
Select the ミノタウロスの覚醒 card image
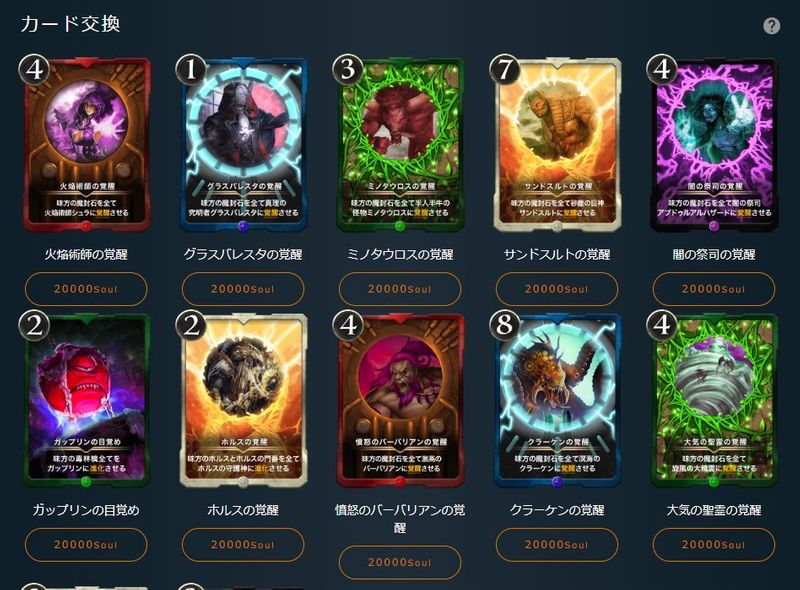(x=399, y=145)
